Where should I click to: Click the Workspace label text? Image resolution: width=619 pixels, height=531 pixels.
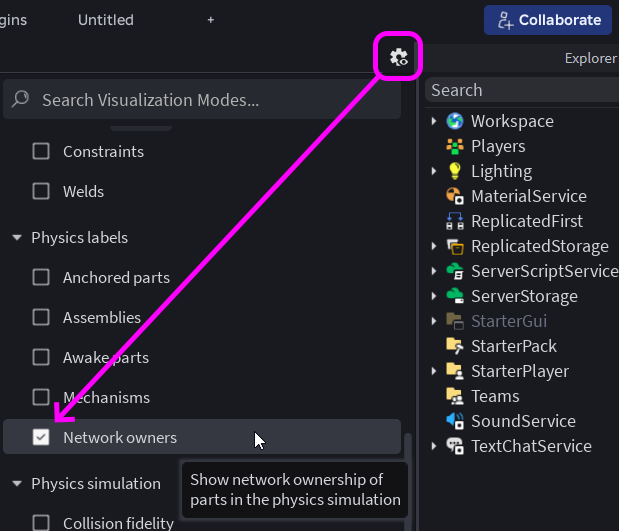coord(512,121)
